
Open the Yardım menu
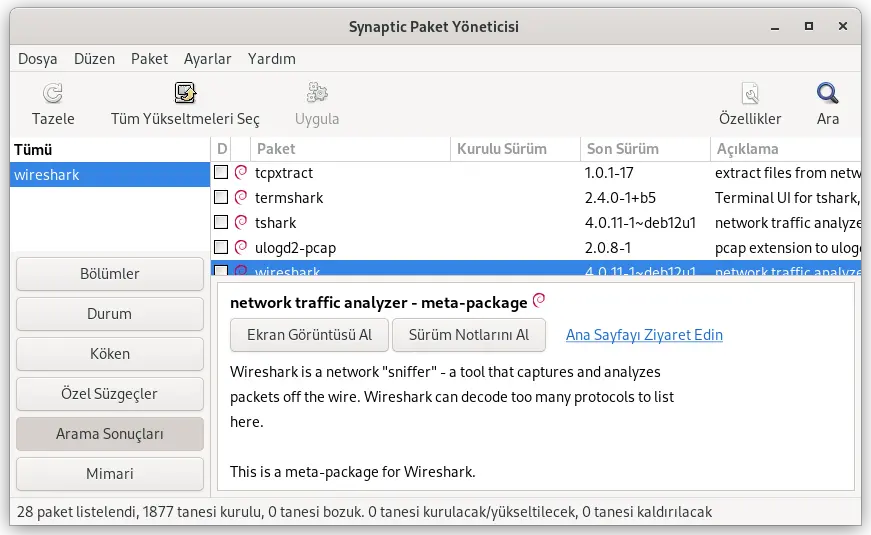coord(272,59)
